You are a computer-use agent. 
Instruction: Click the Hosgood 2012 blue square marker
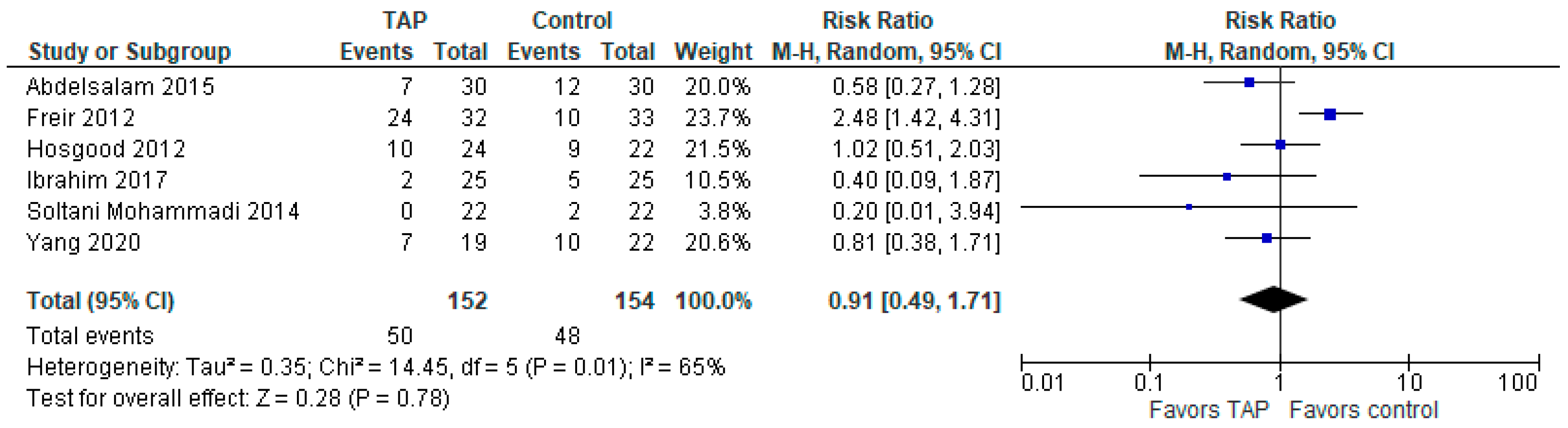(1281, 145)
